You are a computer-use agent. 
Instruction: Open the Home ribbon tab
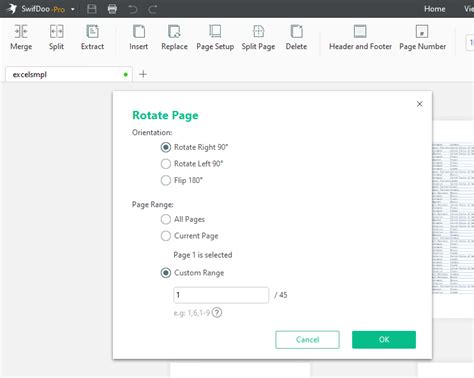click(435, 9)
